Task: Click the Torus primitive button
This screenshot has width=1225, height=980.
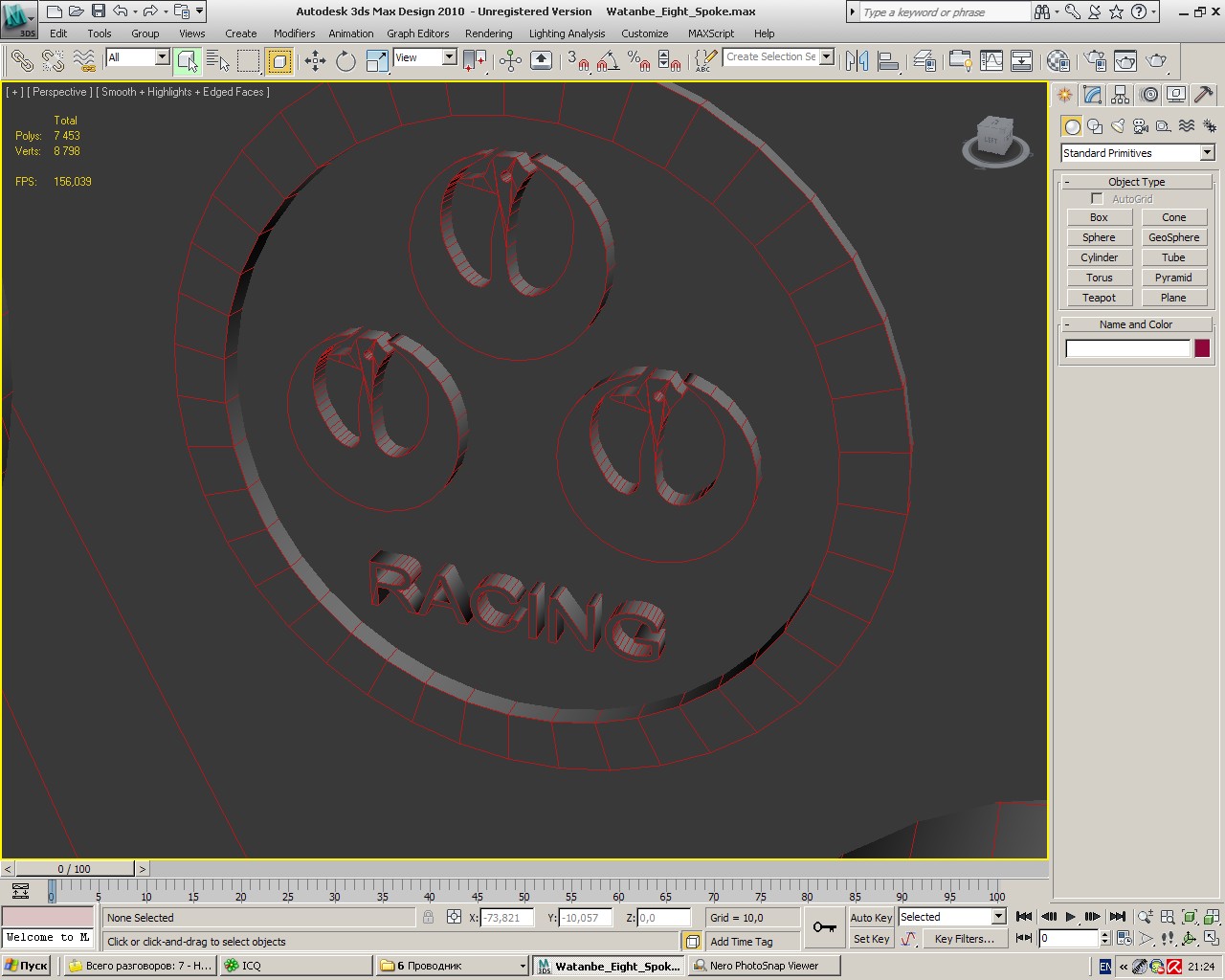Action: (1099, 278)
